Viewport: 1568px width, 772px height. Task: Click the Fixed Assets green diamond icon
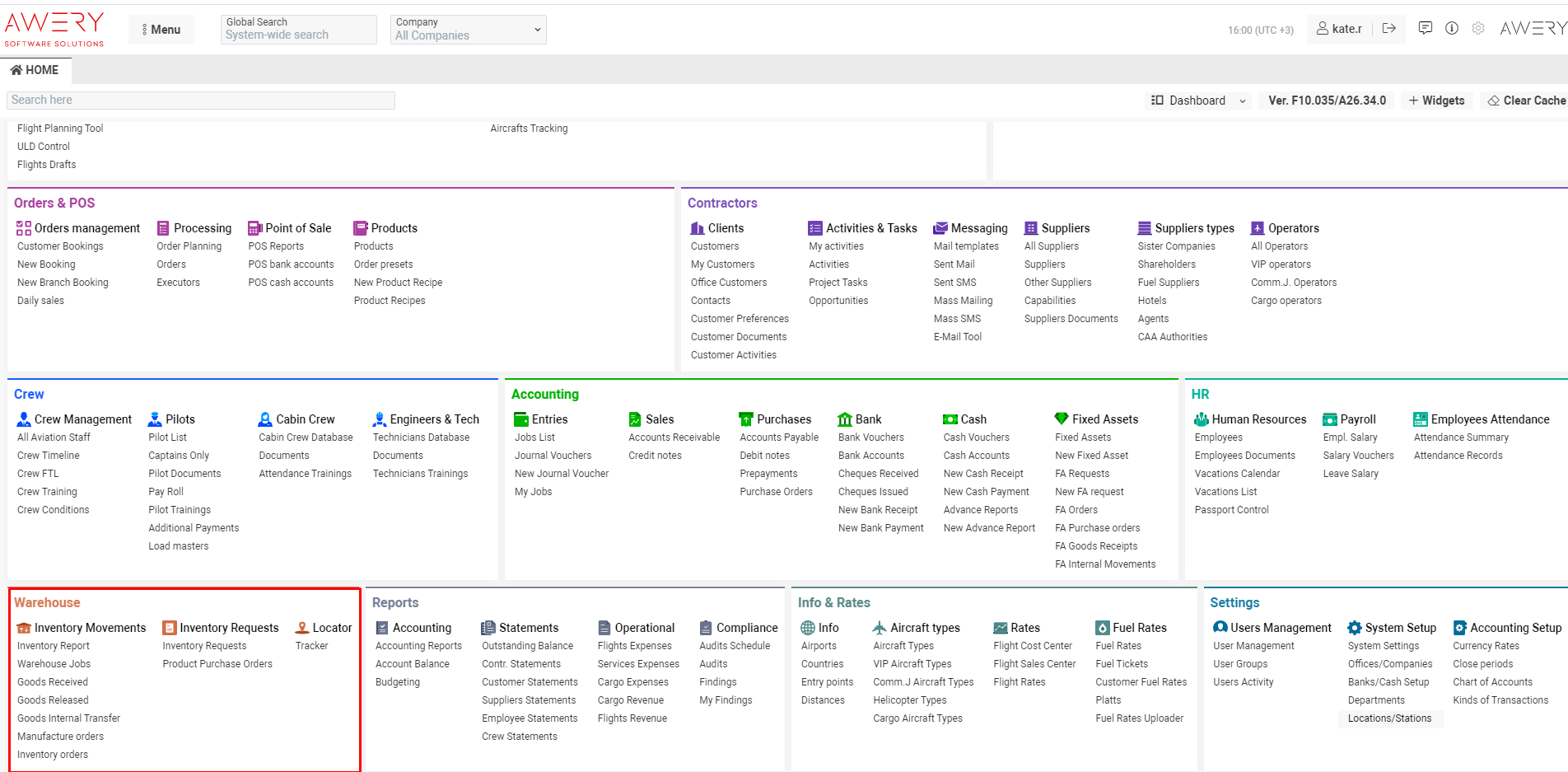coord(1062,419)
